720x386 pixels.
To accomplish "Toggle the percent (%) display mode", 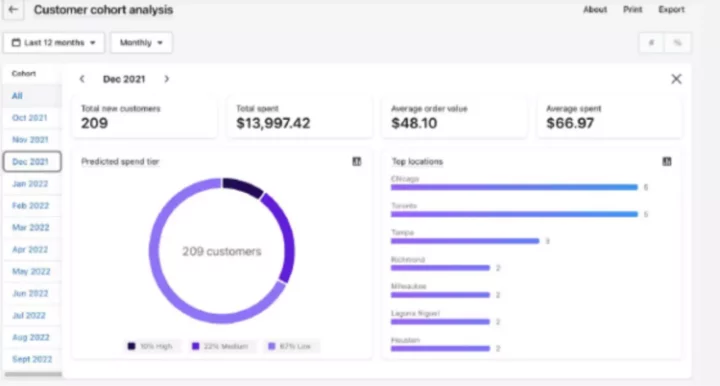I will point(677,43).
